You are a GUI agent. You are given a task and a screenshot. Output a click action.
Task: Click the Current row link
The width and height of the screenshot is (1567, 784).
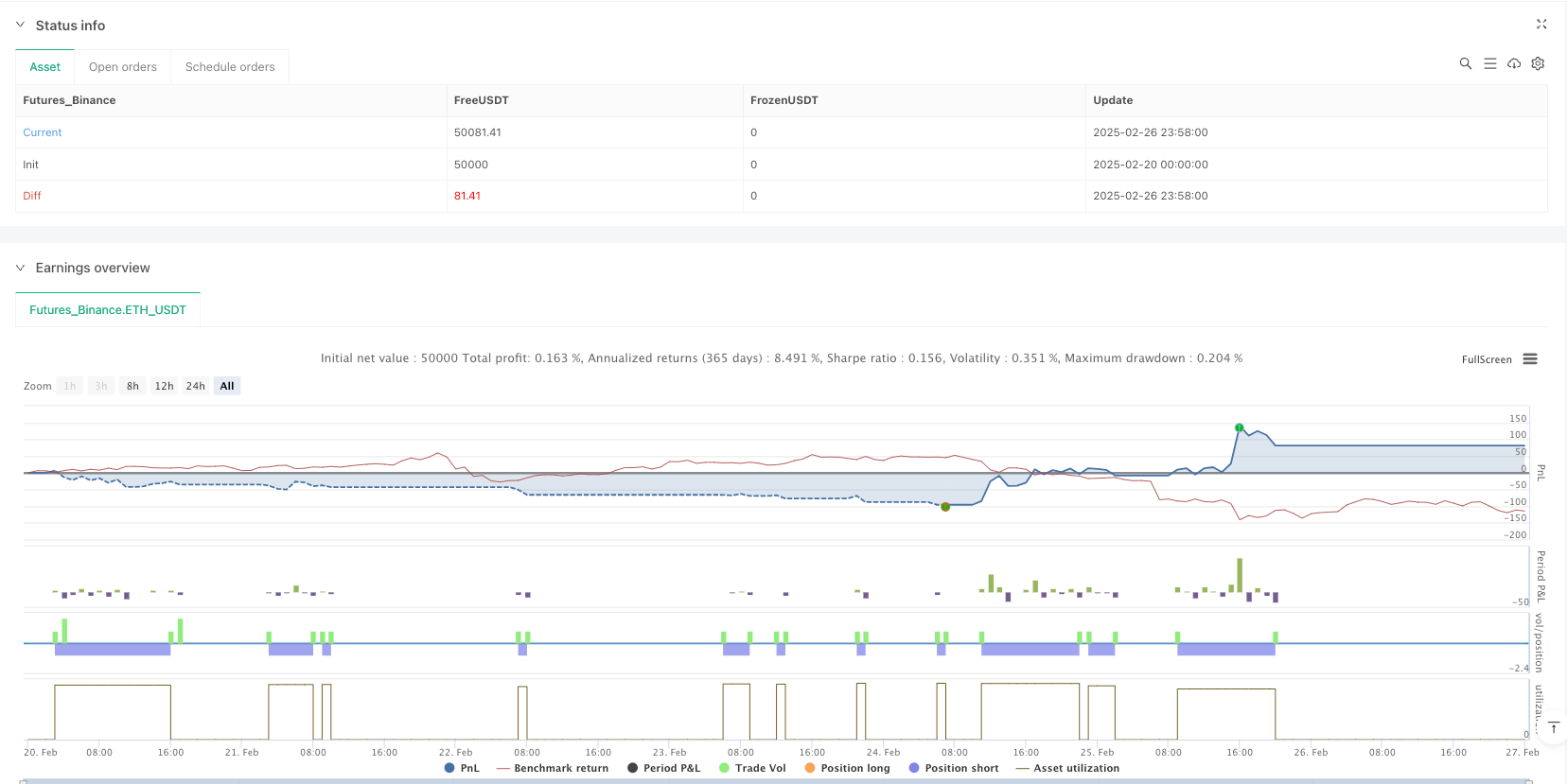click(43, 132)
